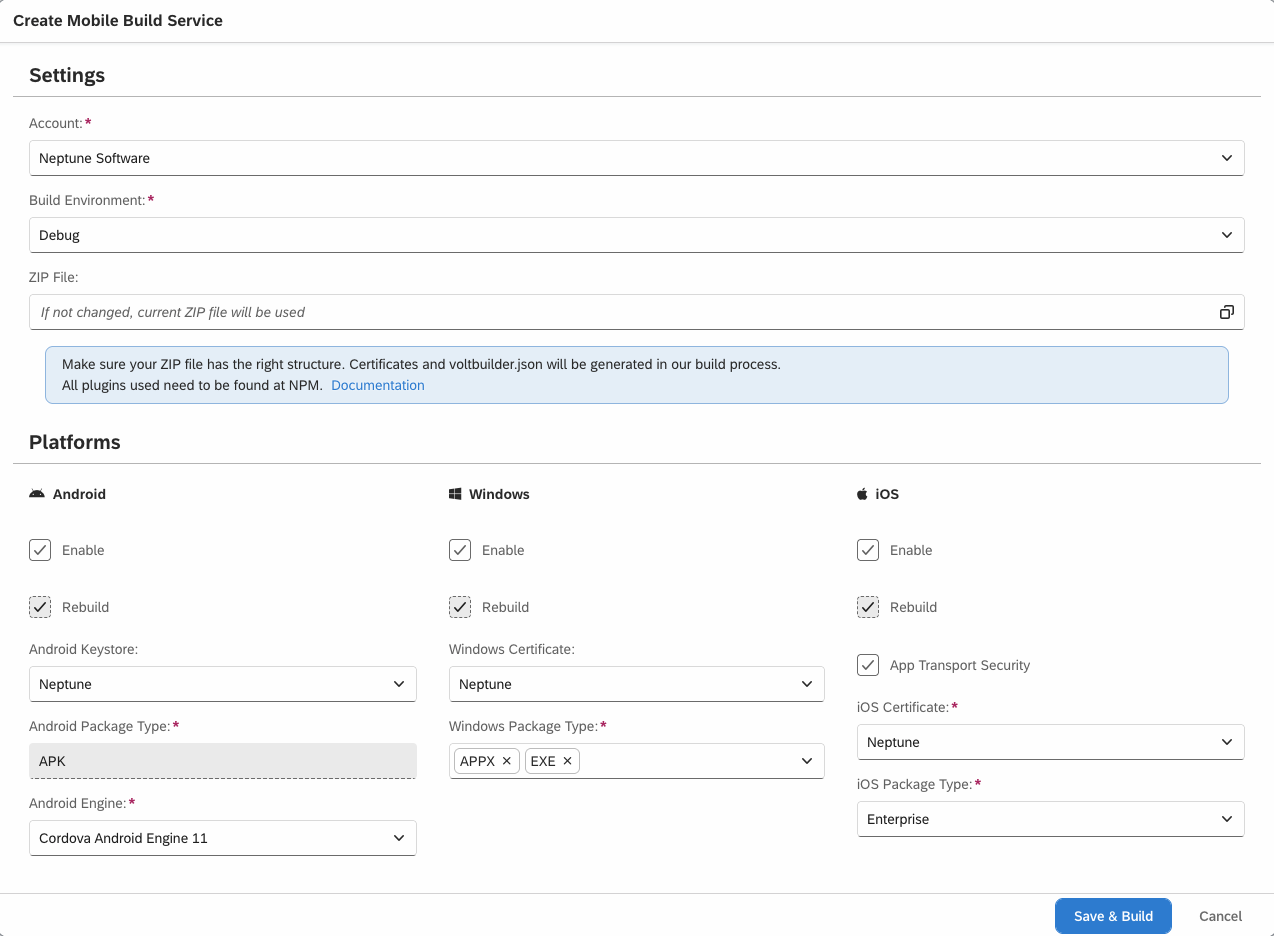The width and height of the screenshot is (1274, 936).
Task: Click the Build Environment label
Action: point(87,200)
